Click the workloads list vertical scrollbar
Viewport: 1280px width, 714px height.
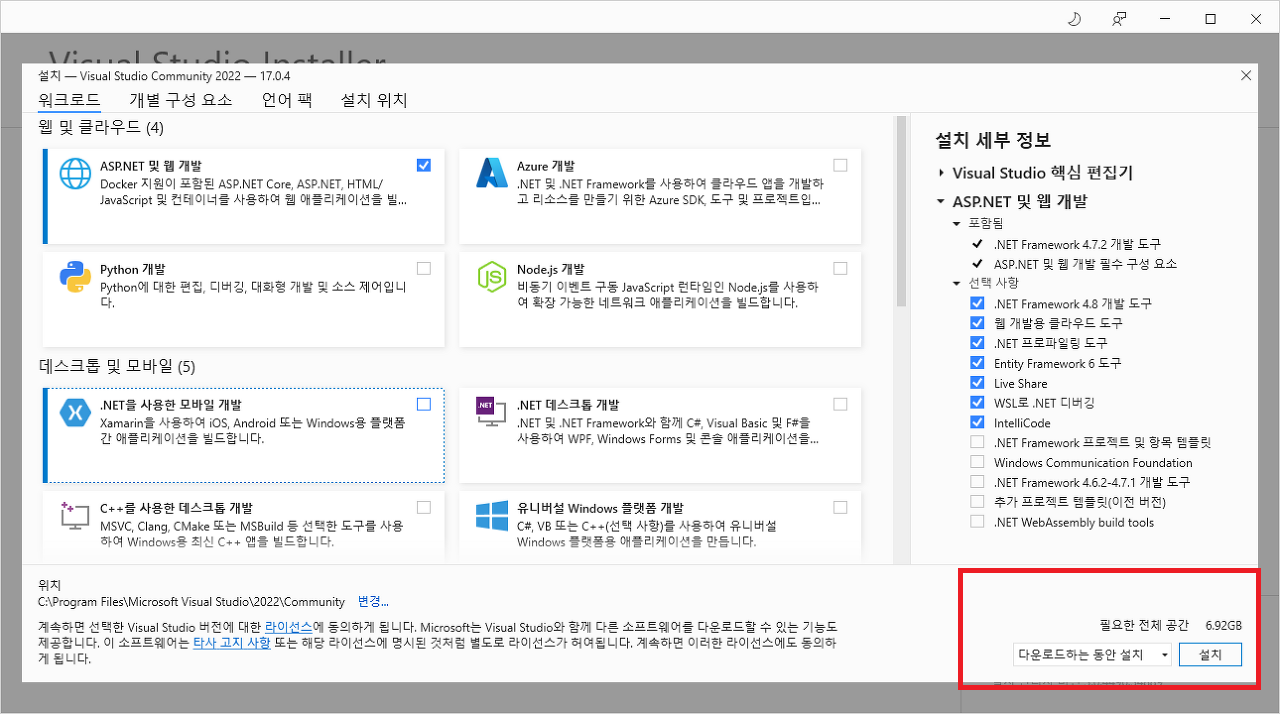coord(901,212)
